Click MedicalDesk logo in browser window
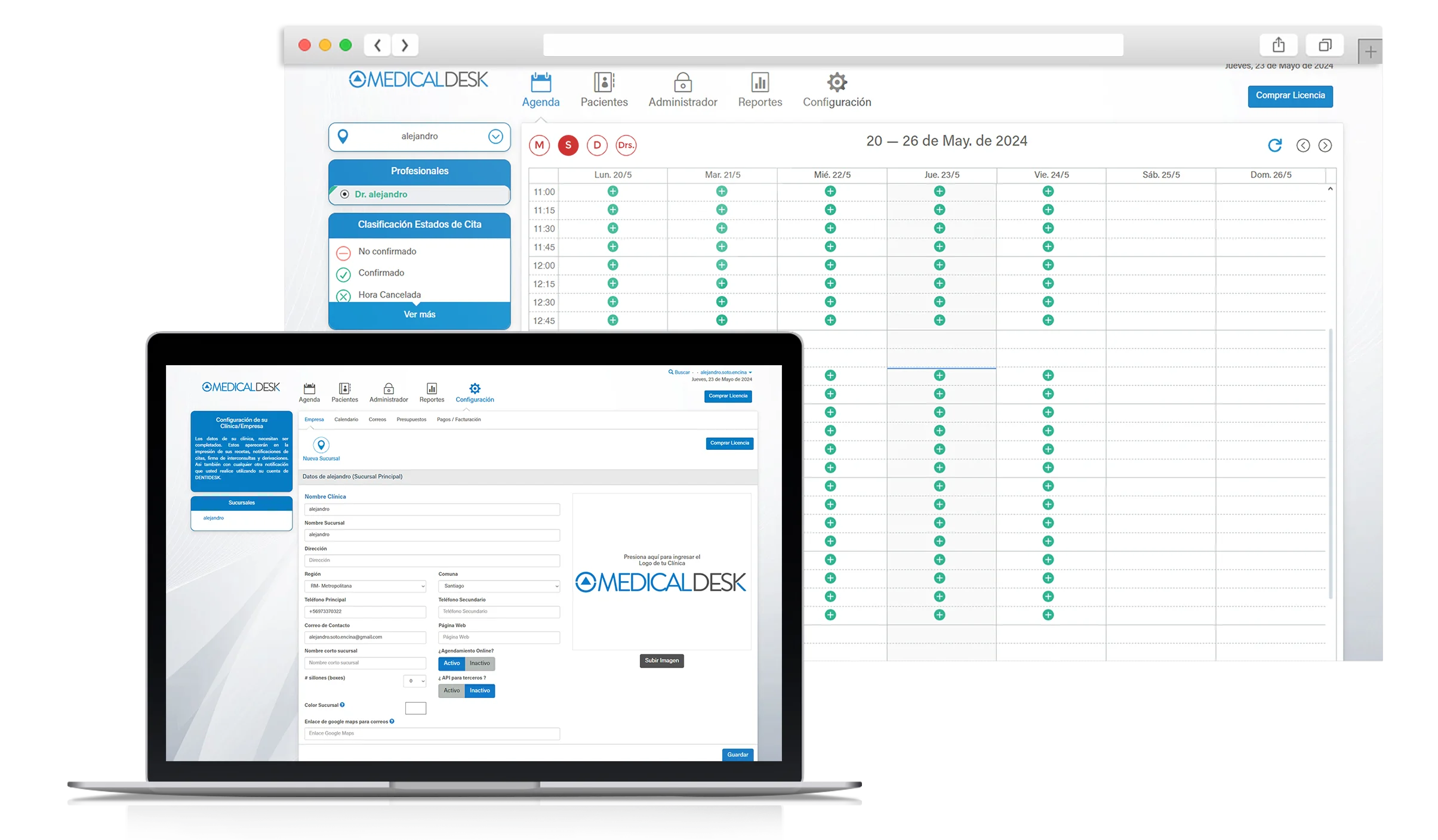This screenshot has width=1438, height=840. pos(418,79)
